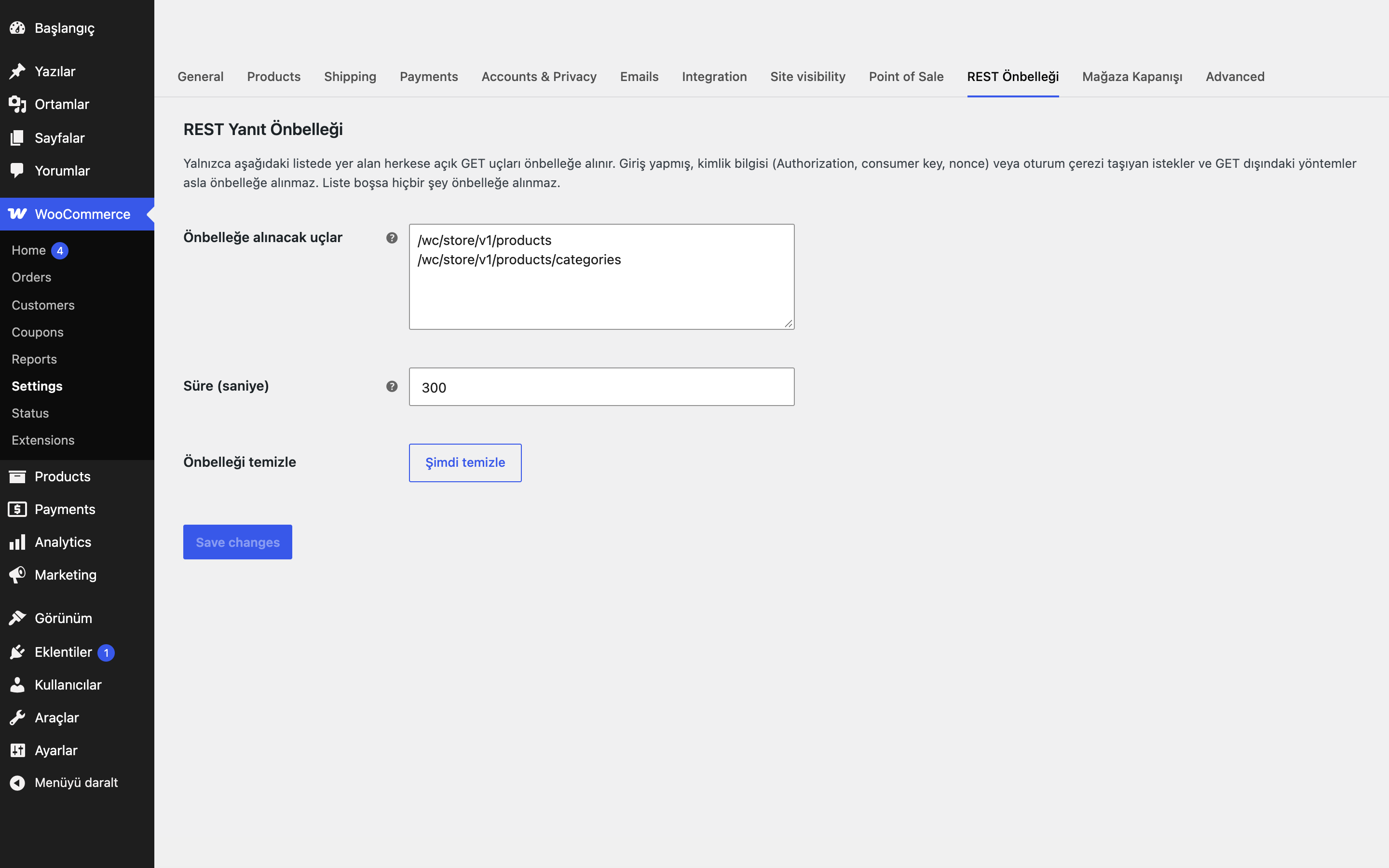Click the Yazılar pin icon
This screenshot has height=868, width=1389.
(17, 71)
